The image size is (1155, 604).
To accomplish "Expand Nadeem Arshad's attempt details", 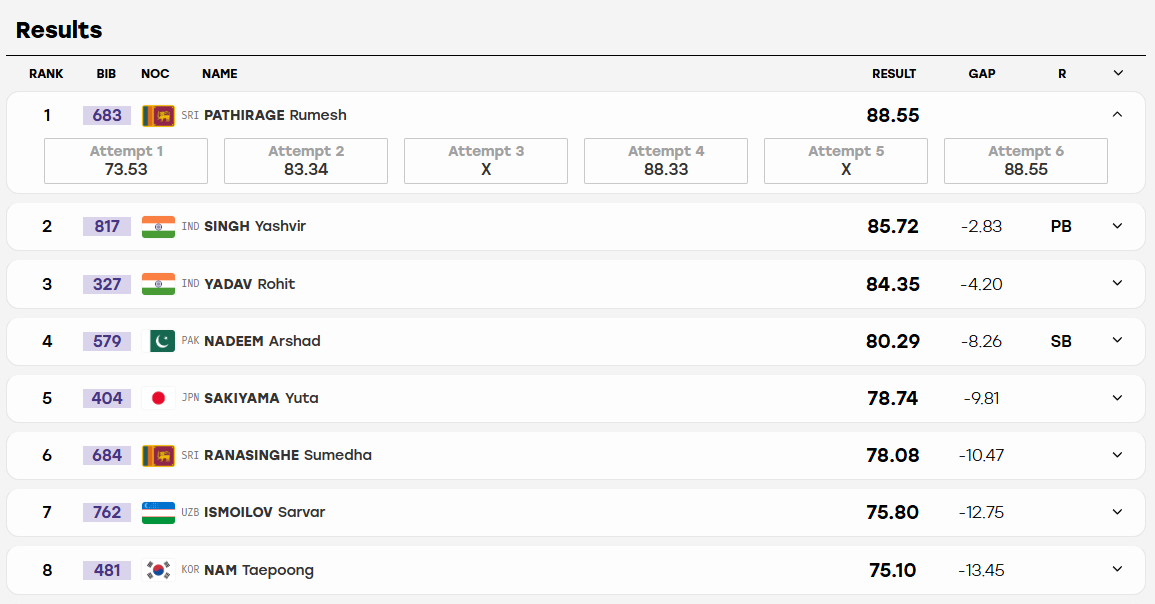I will [x=1117, y=340].
